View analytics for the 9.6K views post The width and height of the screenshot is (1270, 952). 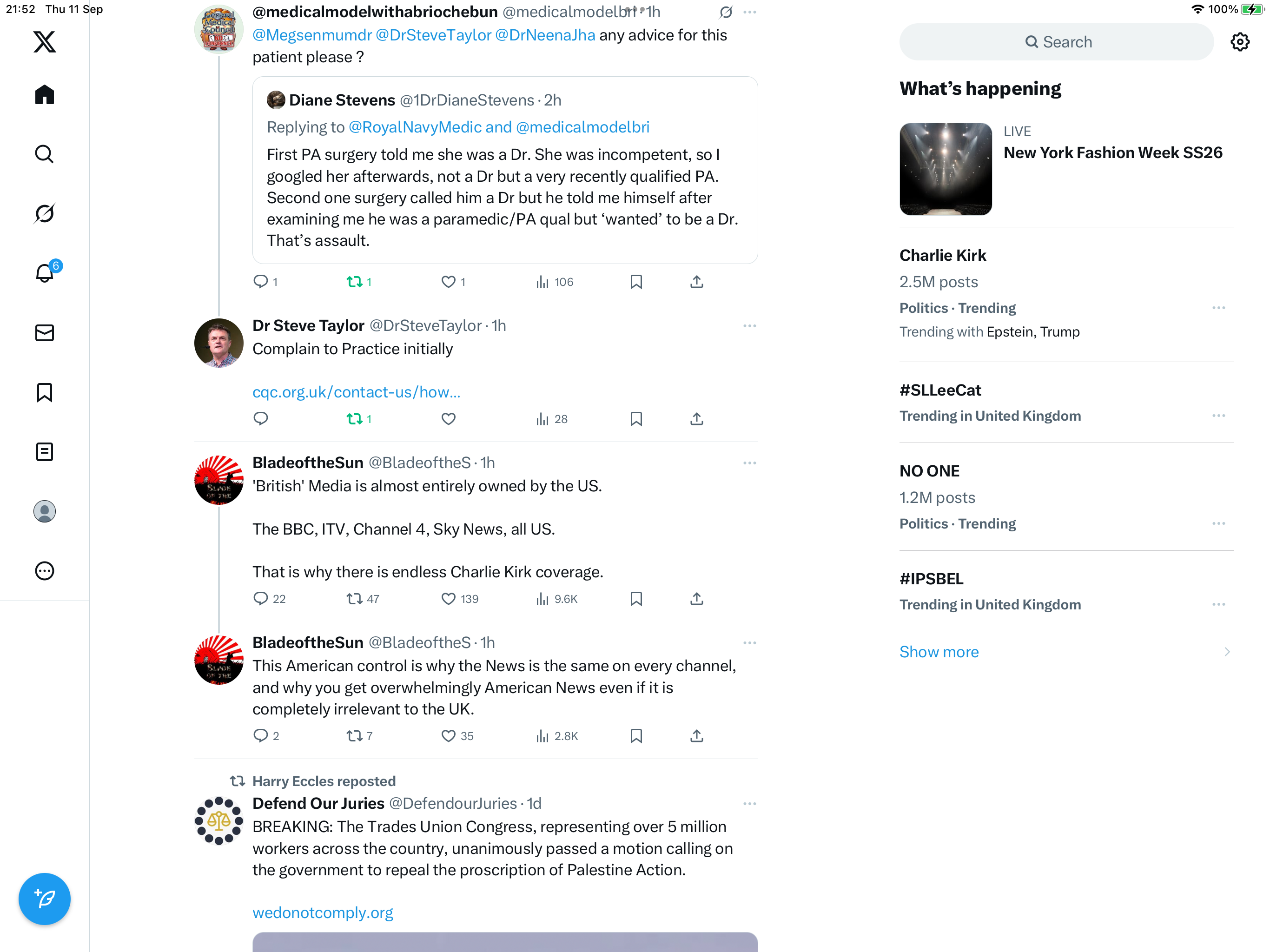click(x=556, y=599)
